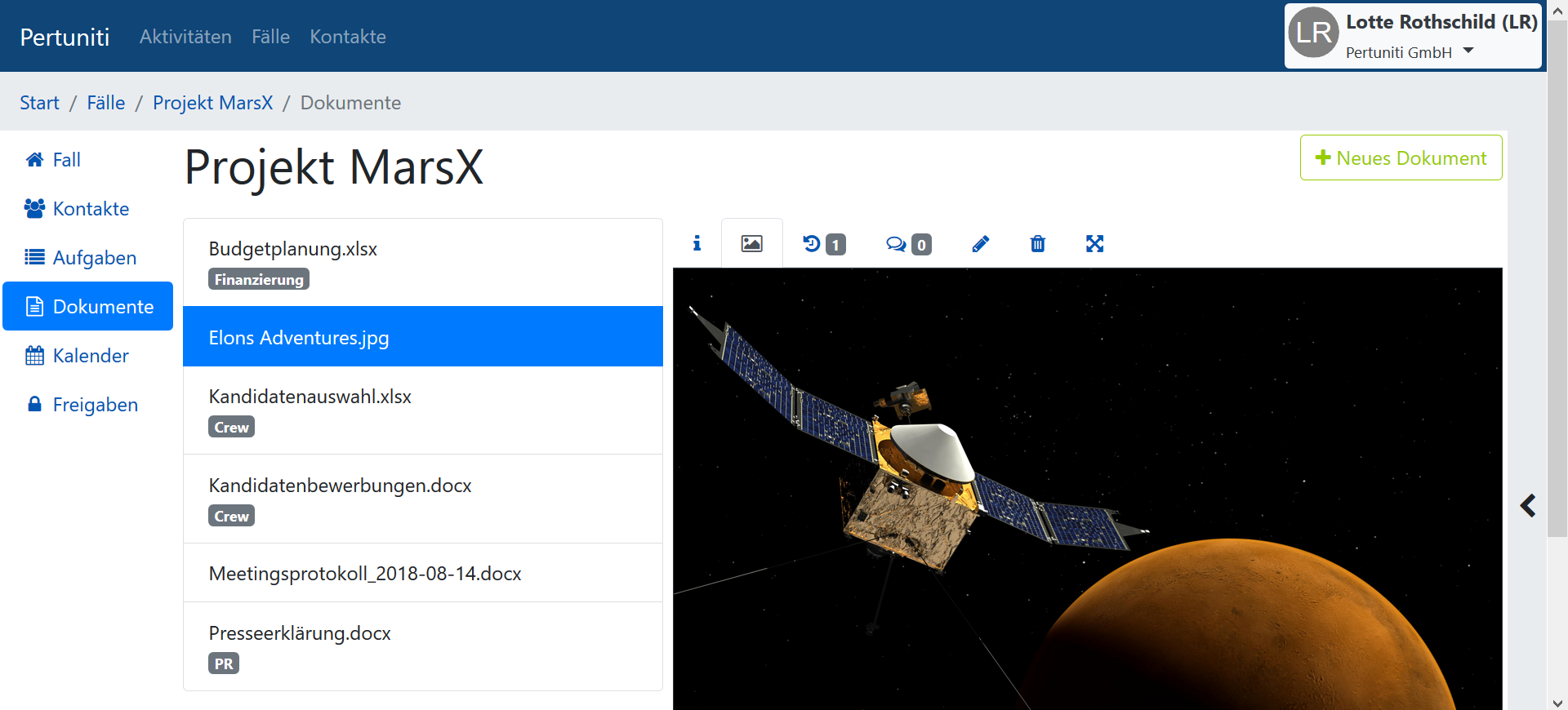Image resolution: width=1568 pixels, height=710 pixels.
Task: Open the Lotte Rothschild user dropdown
Action: click(1412, 36)
